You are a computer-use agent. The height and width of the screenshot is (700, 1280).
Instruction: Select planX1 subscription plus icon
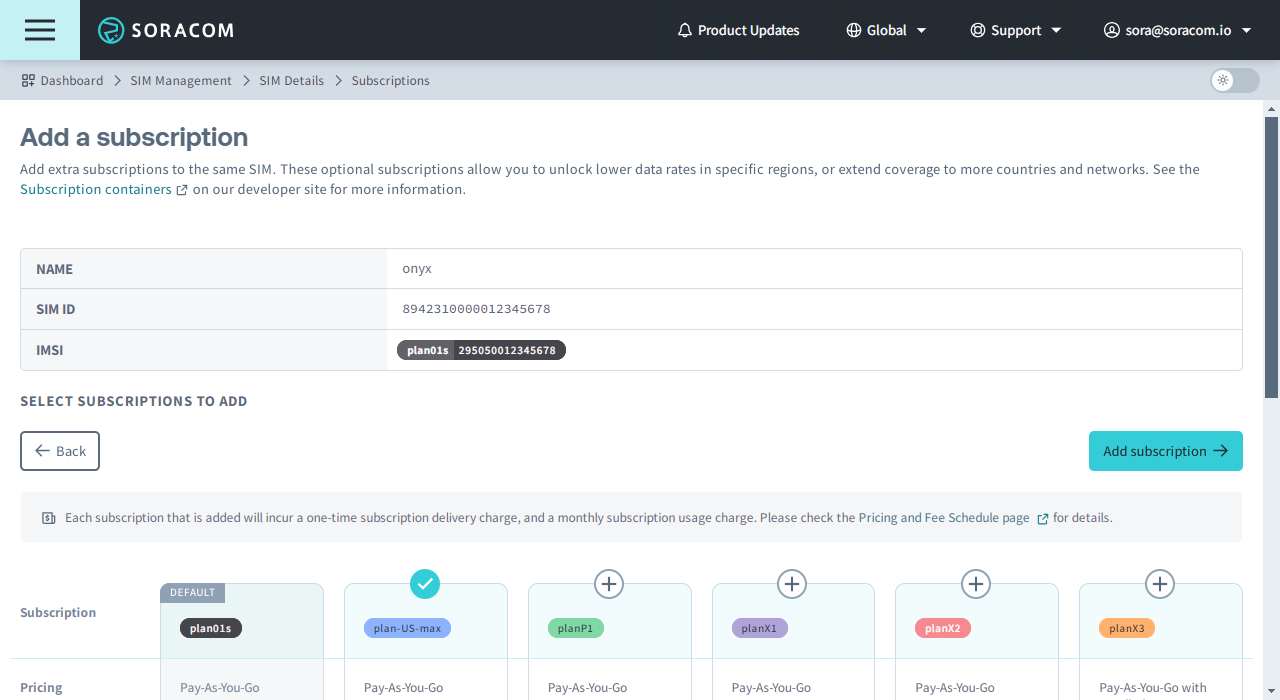pos(792,583)
